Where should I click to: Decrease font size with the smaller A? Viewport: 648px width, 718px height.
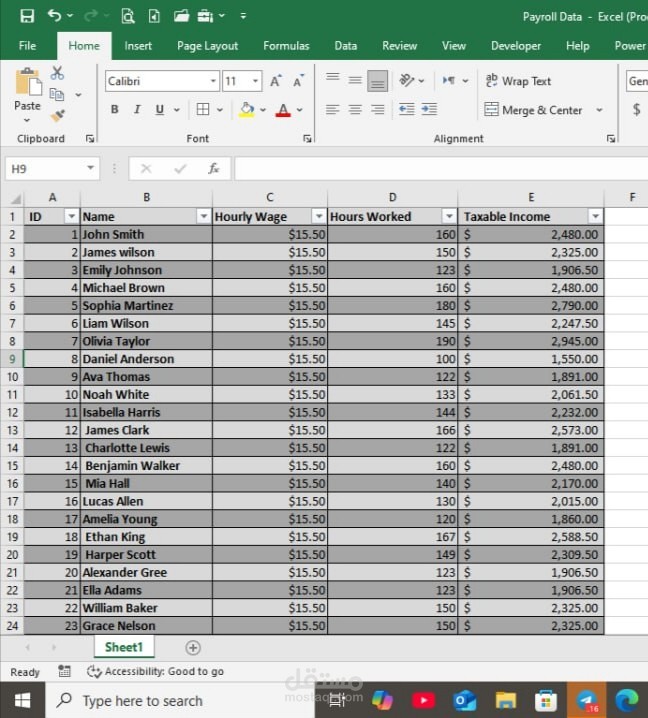298,81
